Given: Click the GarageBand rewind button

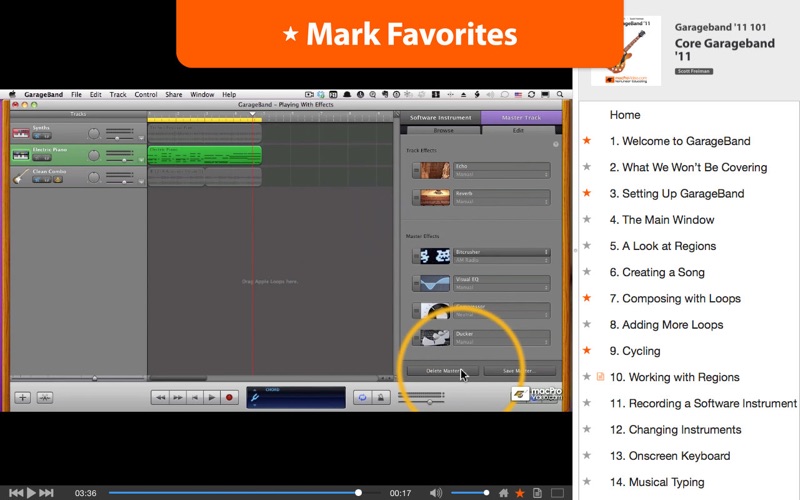Looking at the screenshot, I should (x=160, y=397).
